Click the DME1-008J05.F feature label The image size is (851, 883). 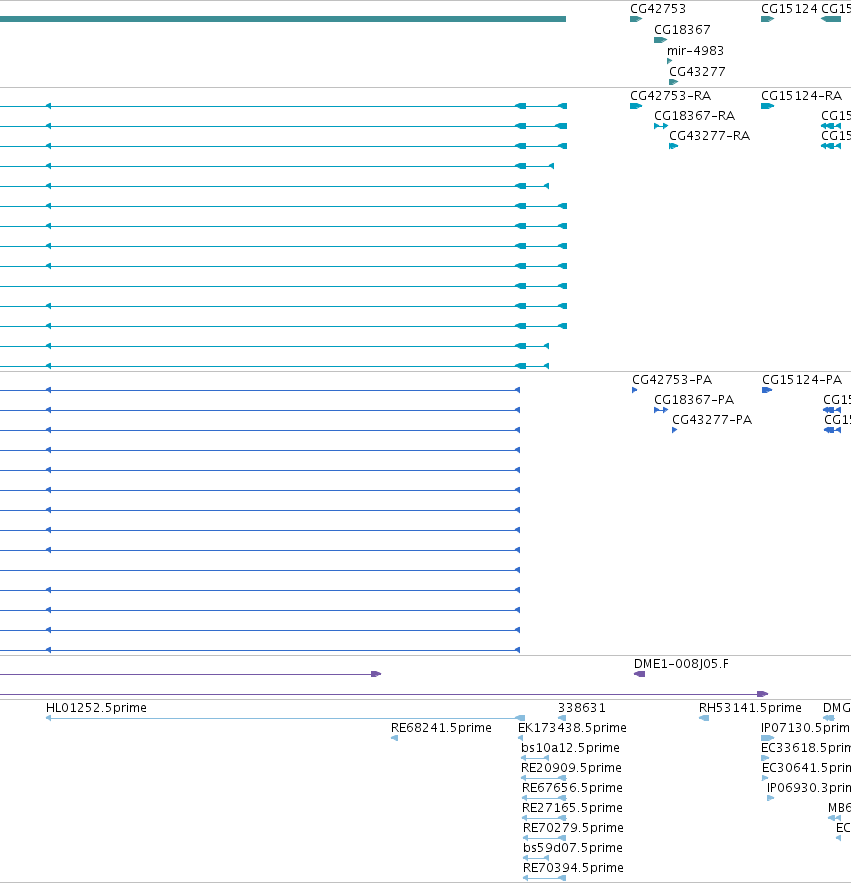(x=681, y=664)
